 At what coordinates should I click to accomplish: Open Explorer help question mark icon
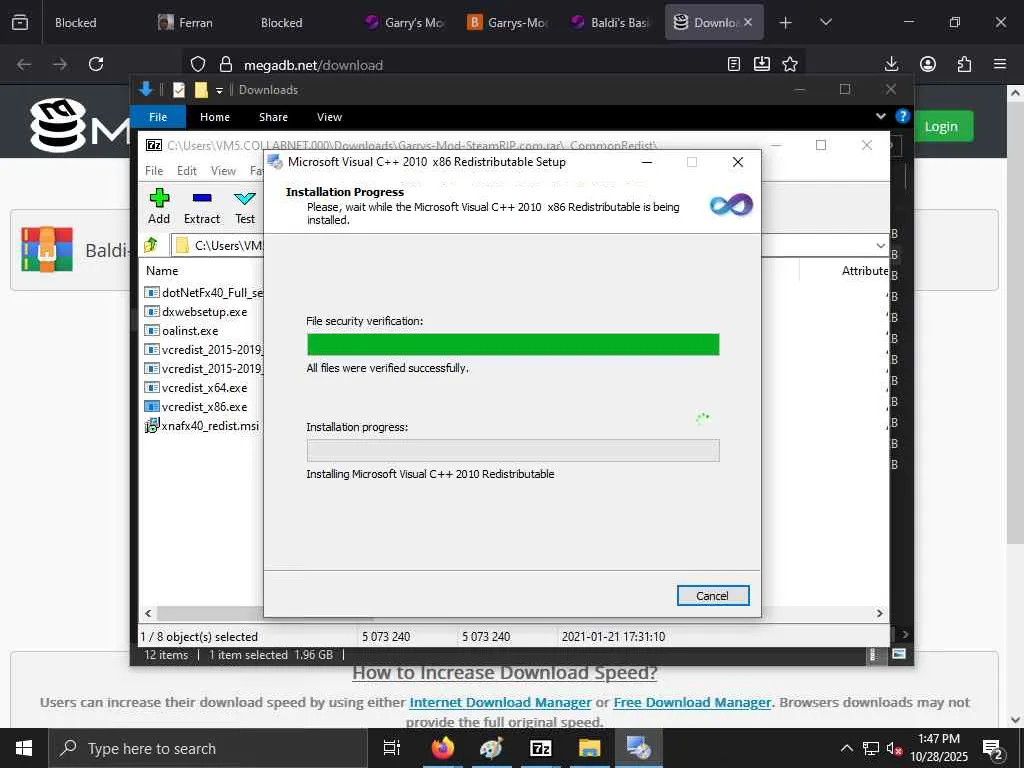tap(903, 116)
